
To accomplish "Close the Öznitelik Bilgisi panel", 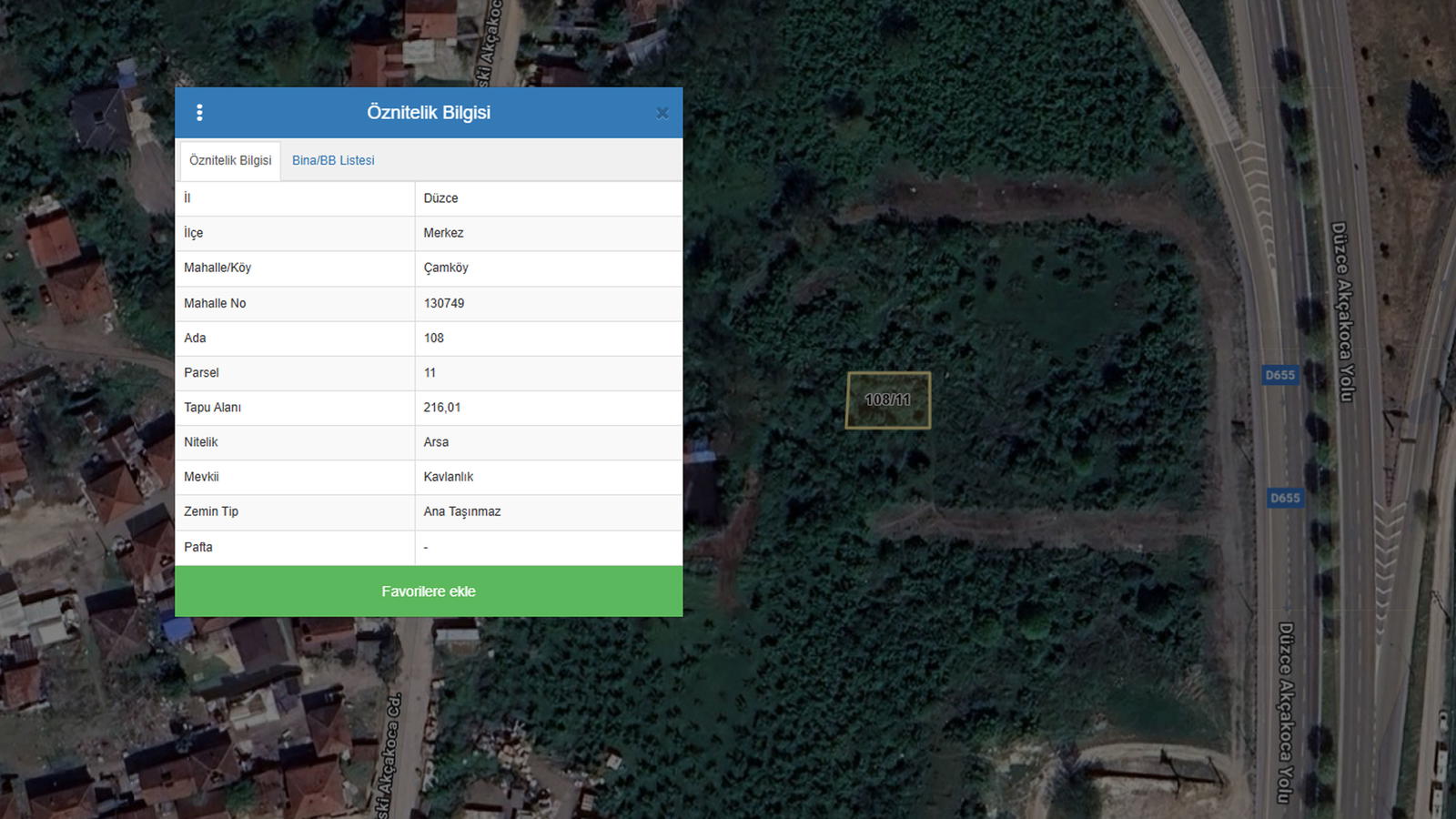I will [662, 113].
